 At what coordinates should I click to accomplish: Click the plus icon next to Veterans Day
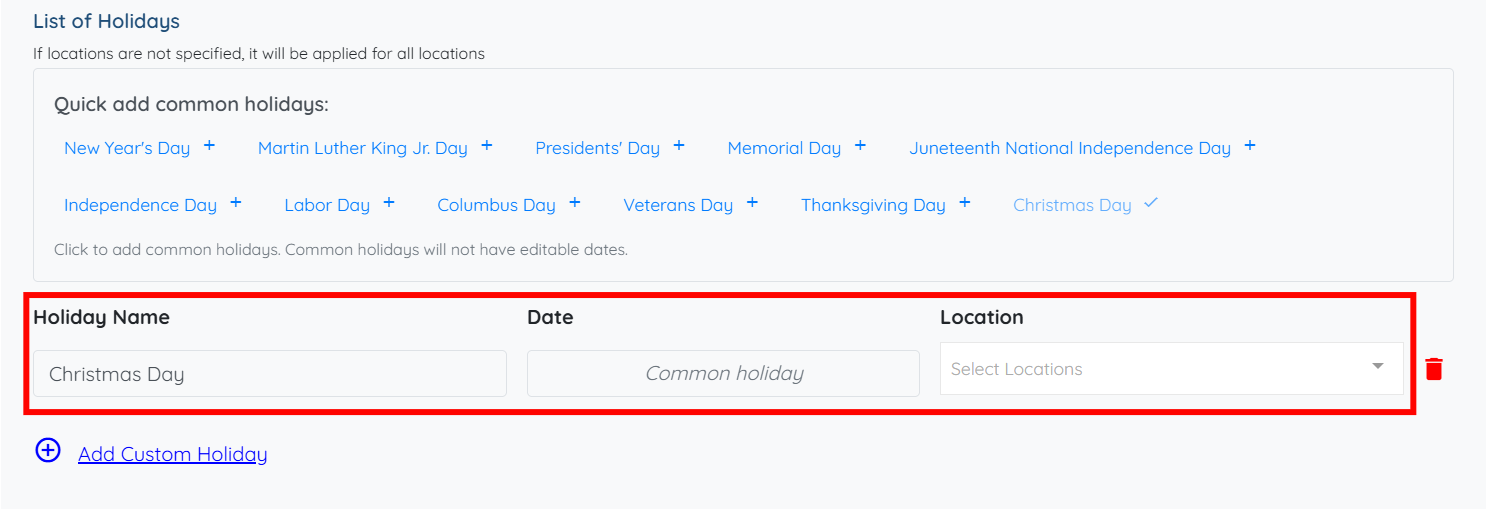click(752, 203)
